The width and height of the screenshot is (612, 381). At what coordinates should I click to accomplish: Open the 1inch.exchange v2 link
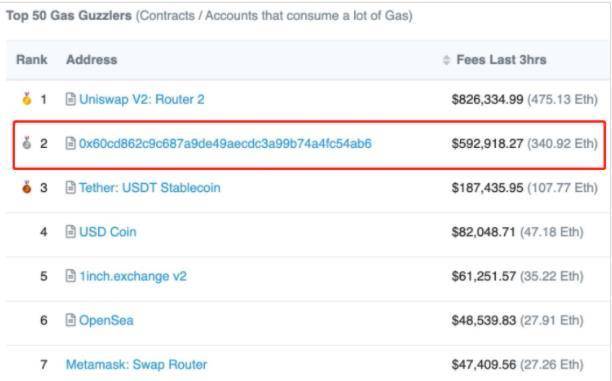point(133,276)
